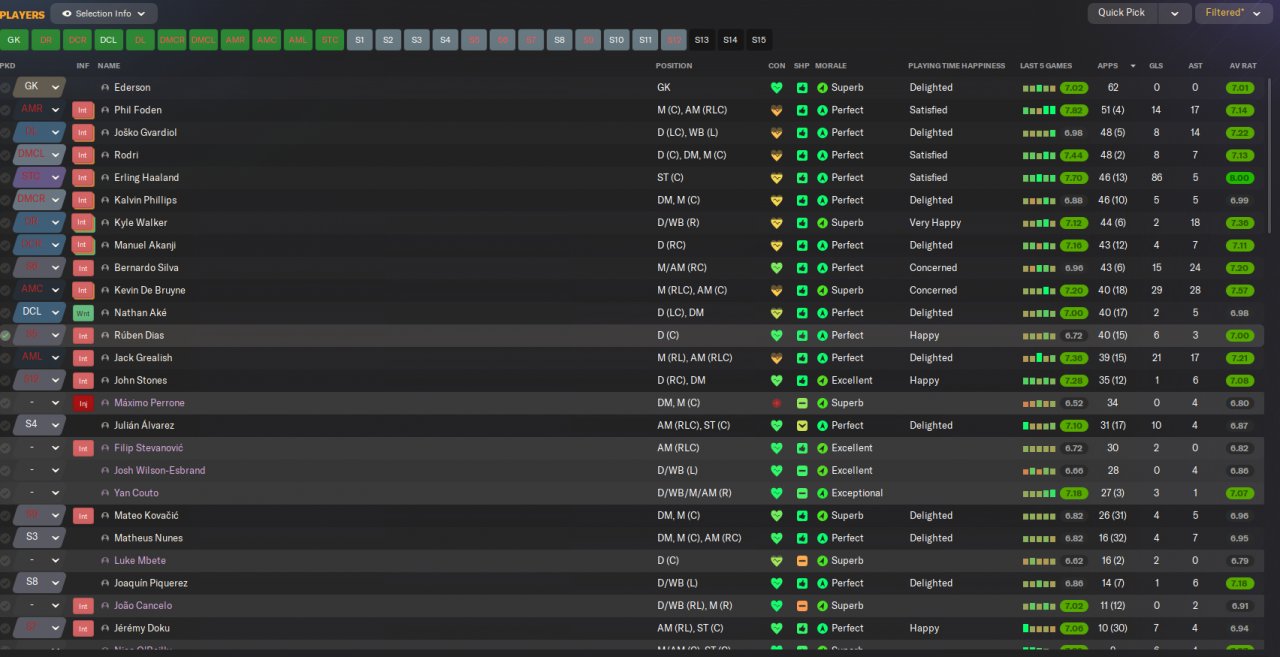Select the GK position slot tab
Viewport: 1280px width, 657px height.
[x=13, y=40]
